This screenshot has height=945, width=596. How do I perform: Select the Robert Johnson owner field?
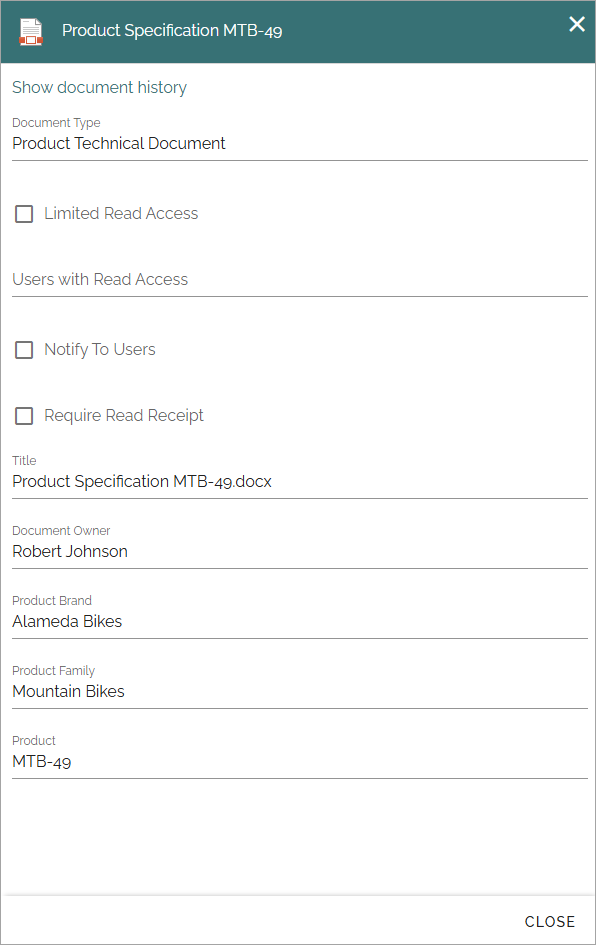click(x=300, y=551)
